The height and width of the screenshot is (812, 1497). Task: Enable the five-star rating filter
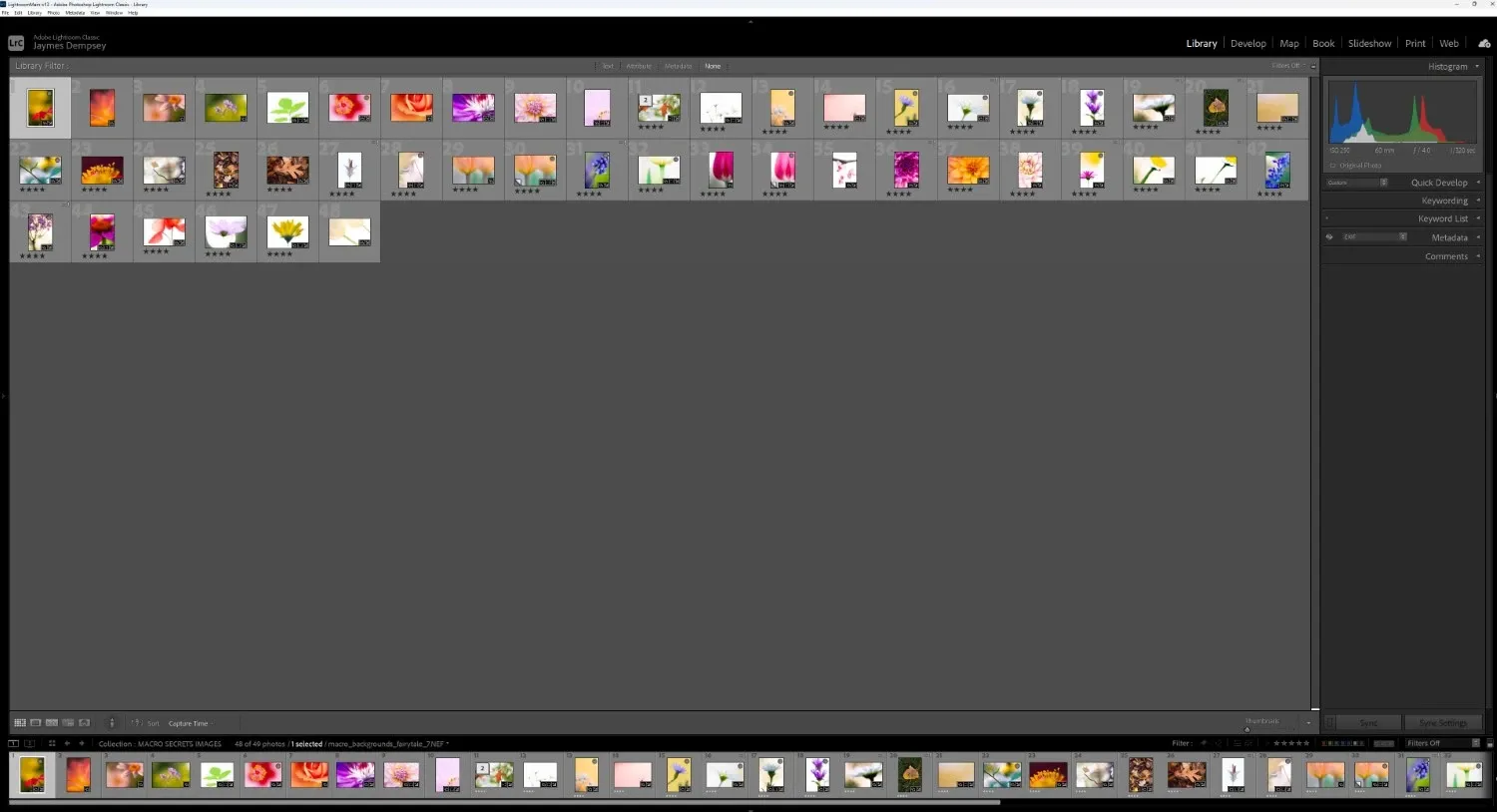point(1306,743)
